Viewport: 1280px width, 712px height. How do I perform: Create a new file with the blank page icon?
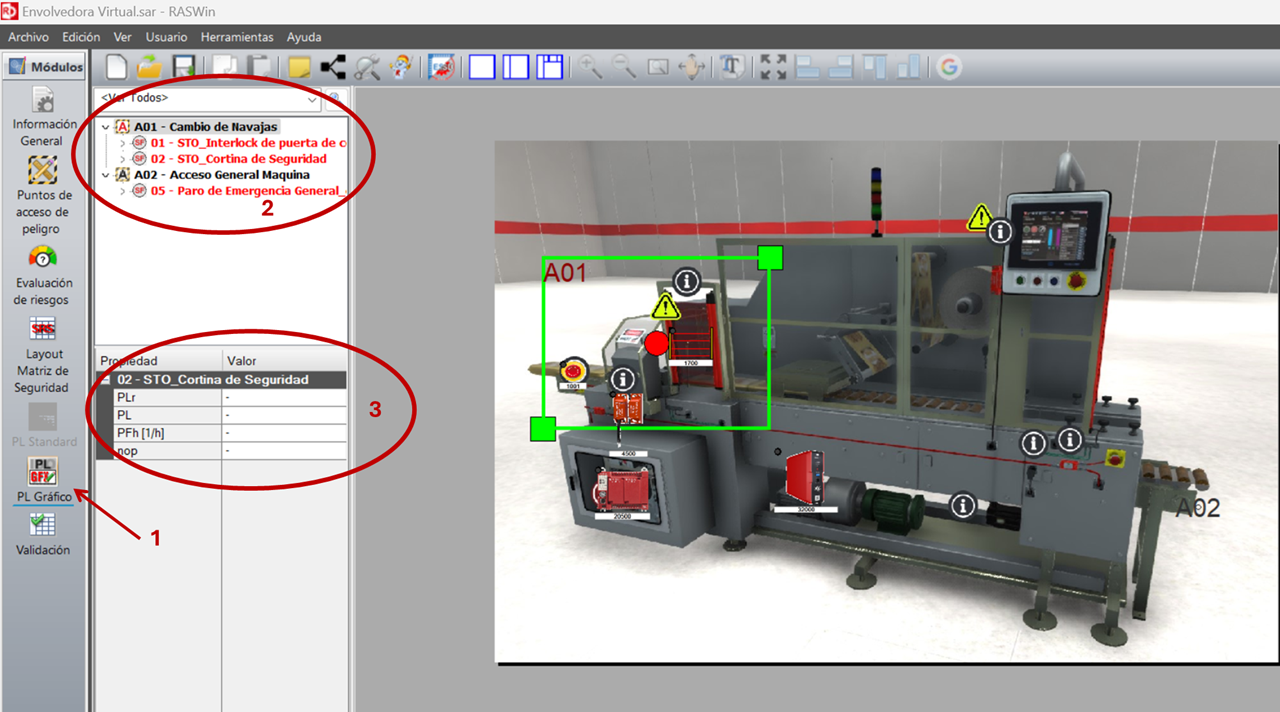coord(117,67)
